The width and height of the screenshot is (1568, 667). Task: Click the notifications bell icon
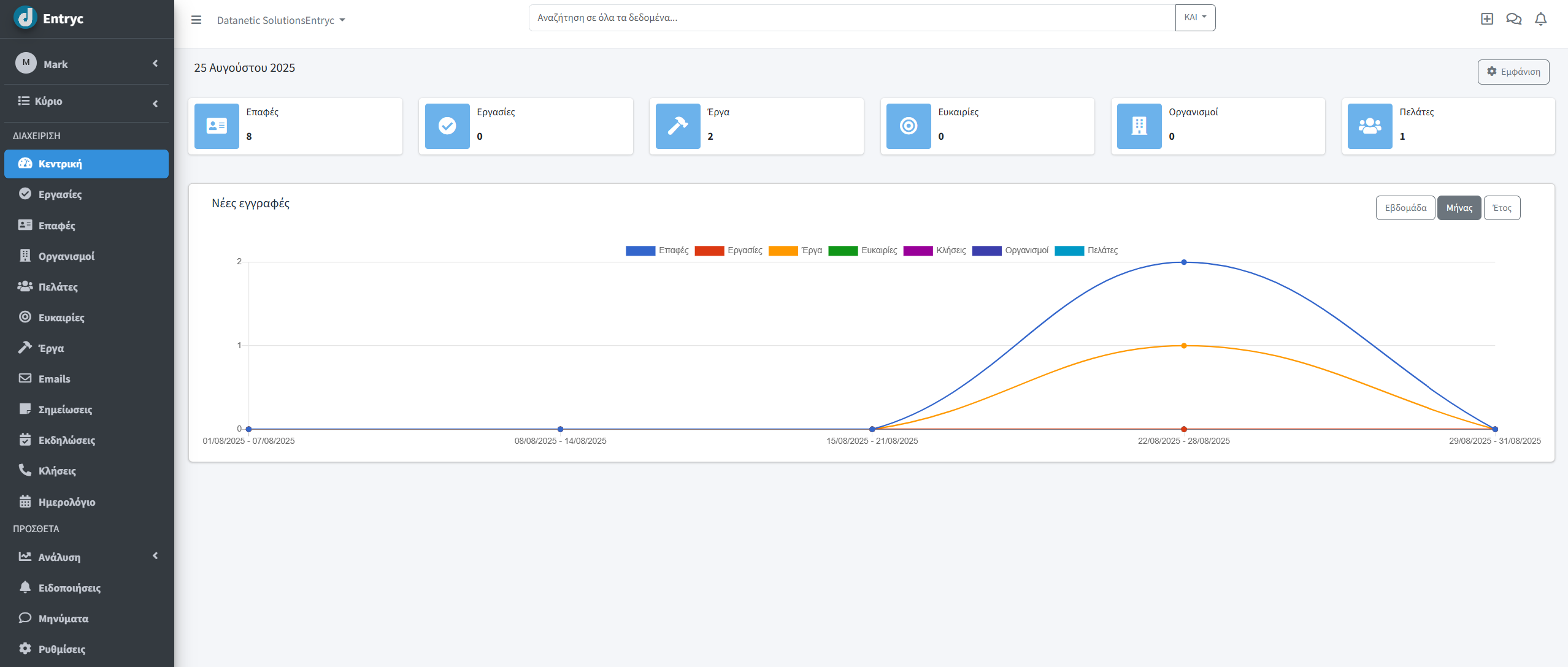(1540, 19)
